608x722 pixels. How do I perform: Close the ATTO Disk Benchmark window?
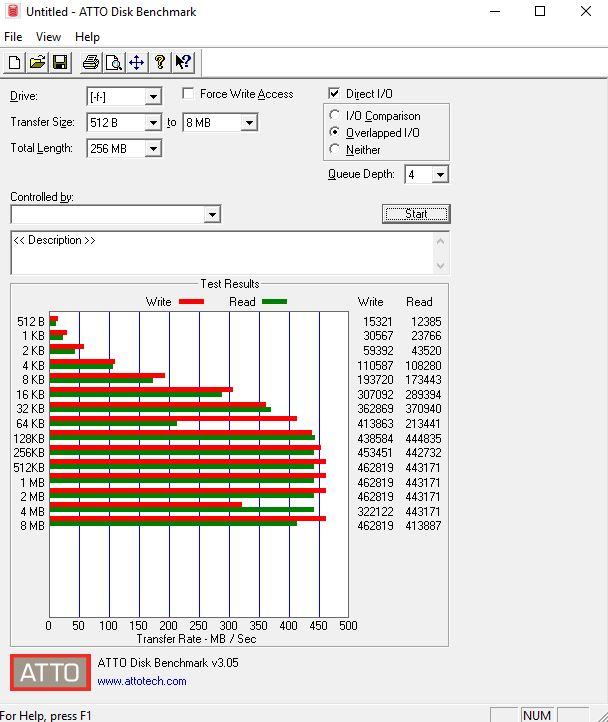pos(585,11)
